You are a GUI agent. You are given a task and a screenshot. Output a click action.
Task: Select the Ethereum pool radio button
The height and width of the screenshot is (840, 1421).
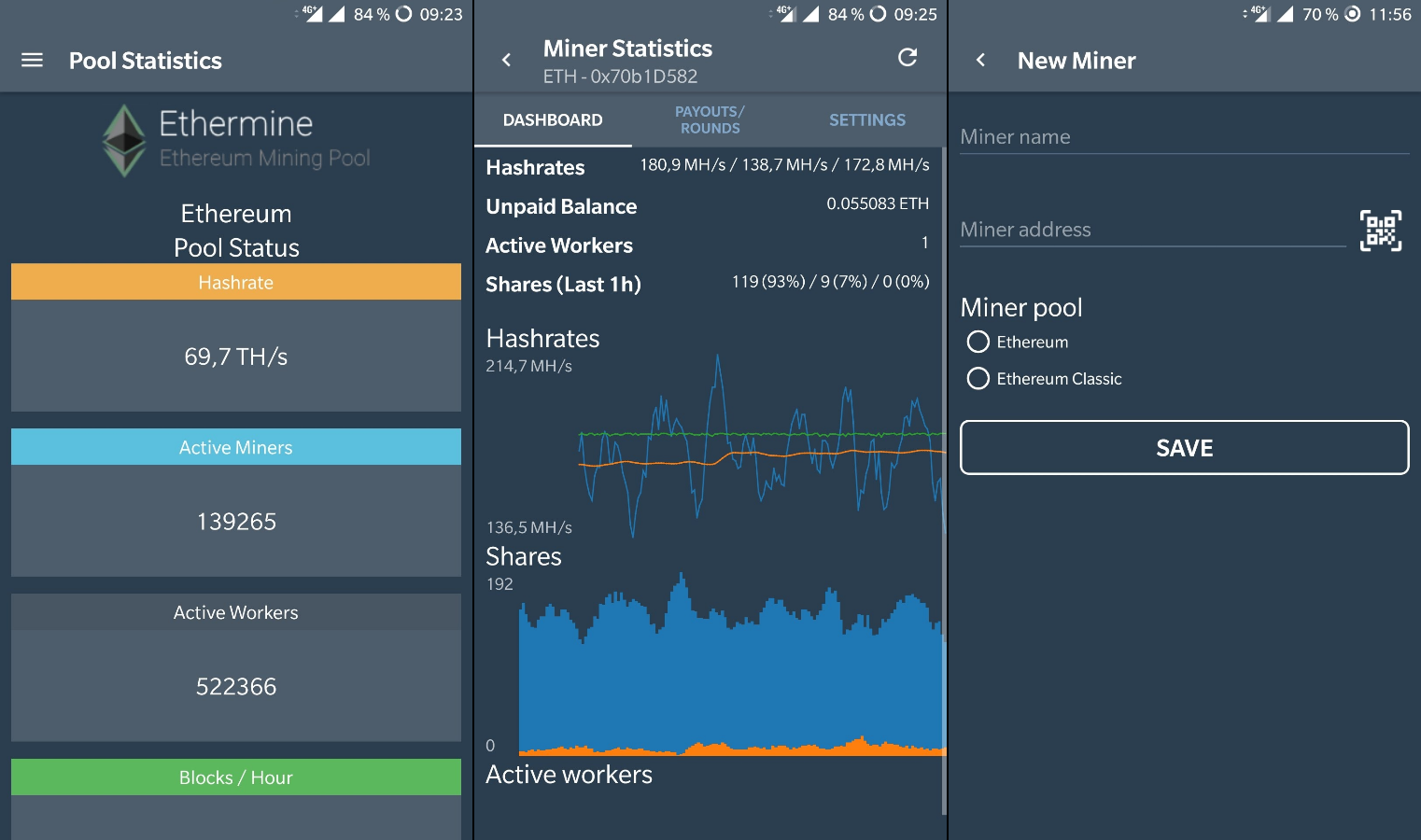point(978,342)
